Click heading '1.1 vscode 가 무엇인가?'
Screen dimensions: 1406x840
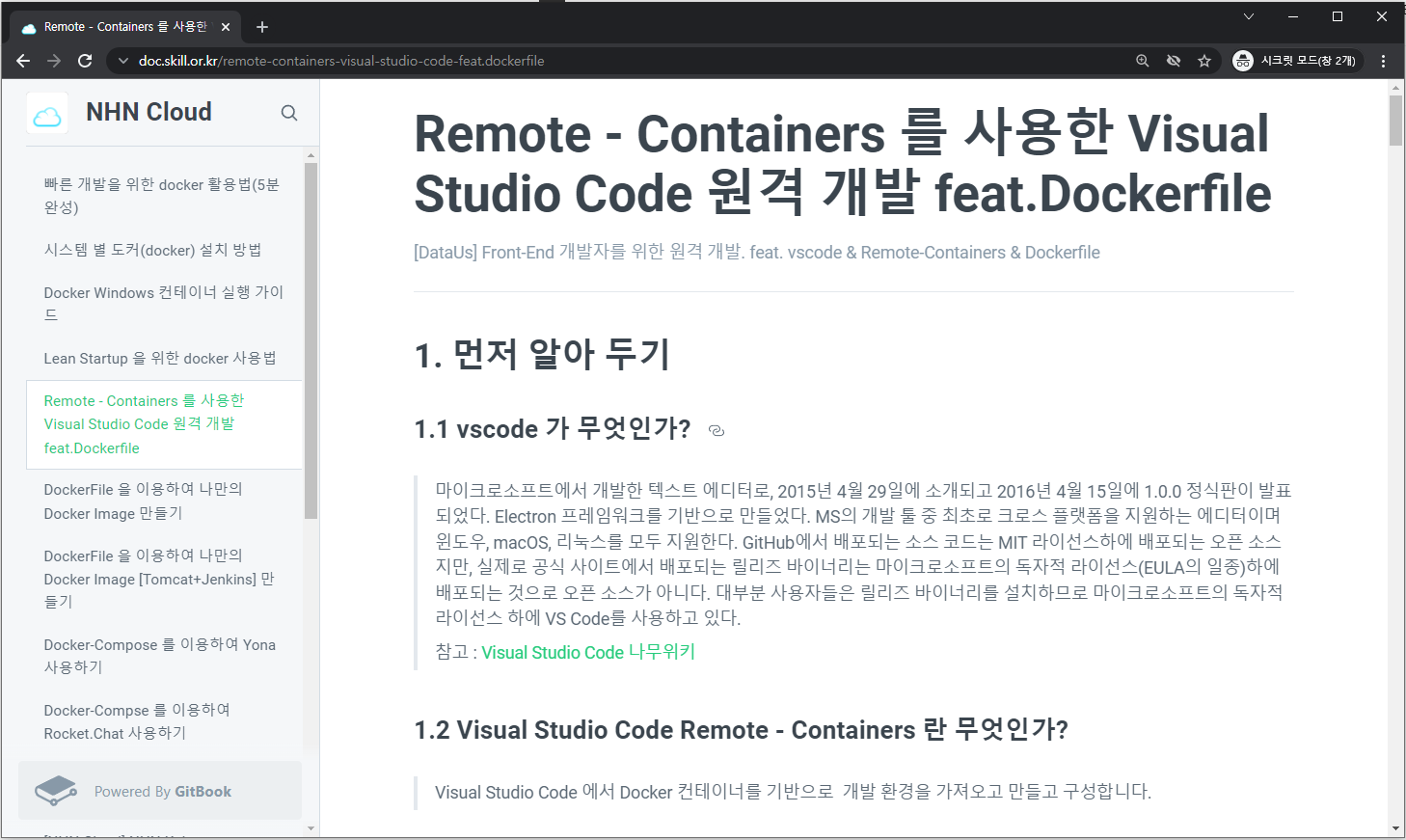[553, 429]
